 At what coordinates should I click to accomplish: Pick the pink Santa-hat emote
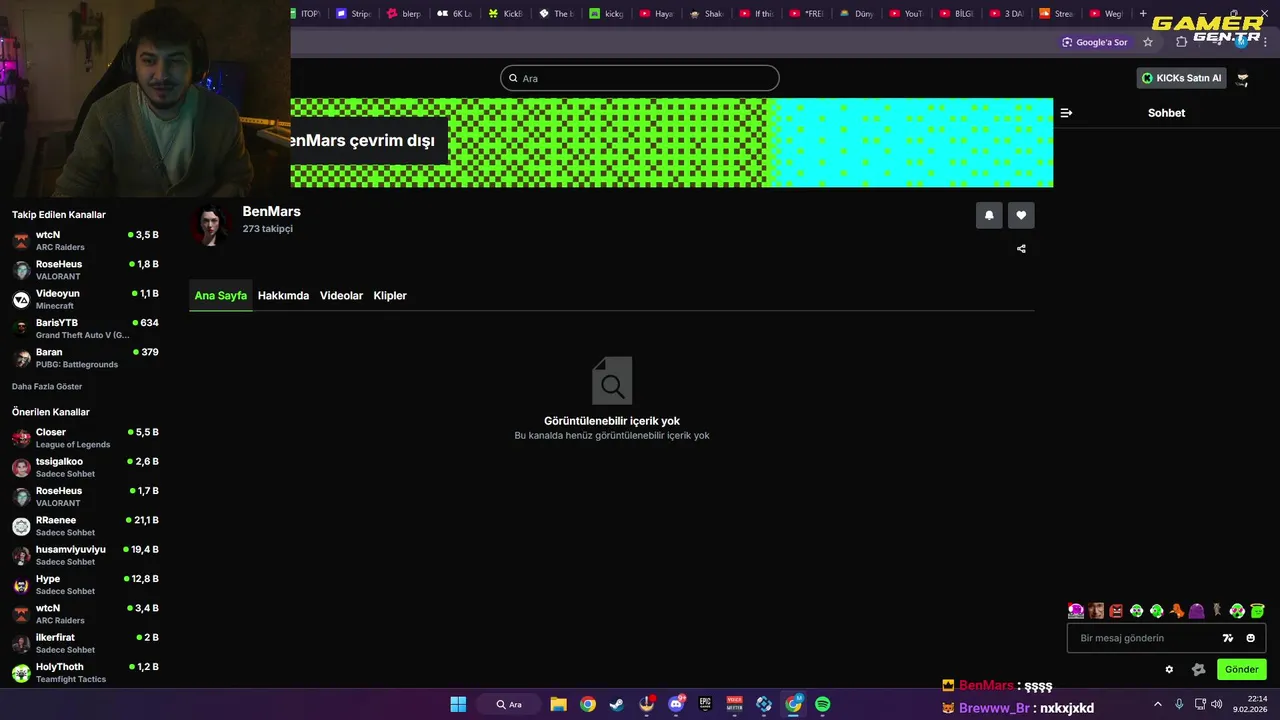click(1076, 611)
